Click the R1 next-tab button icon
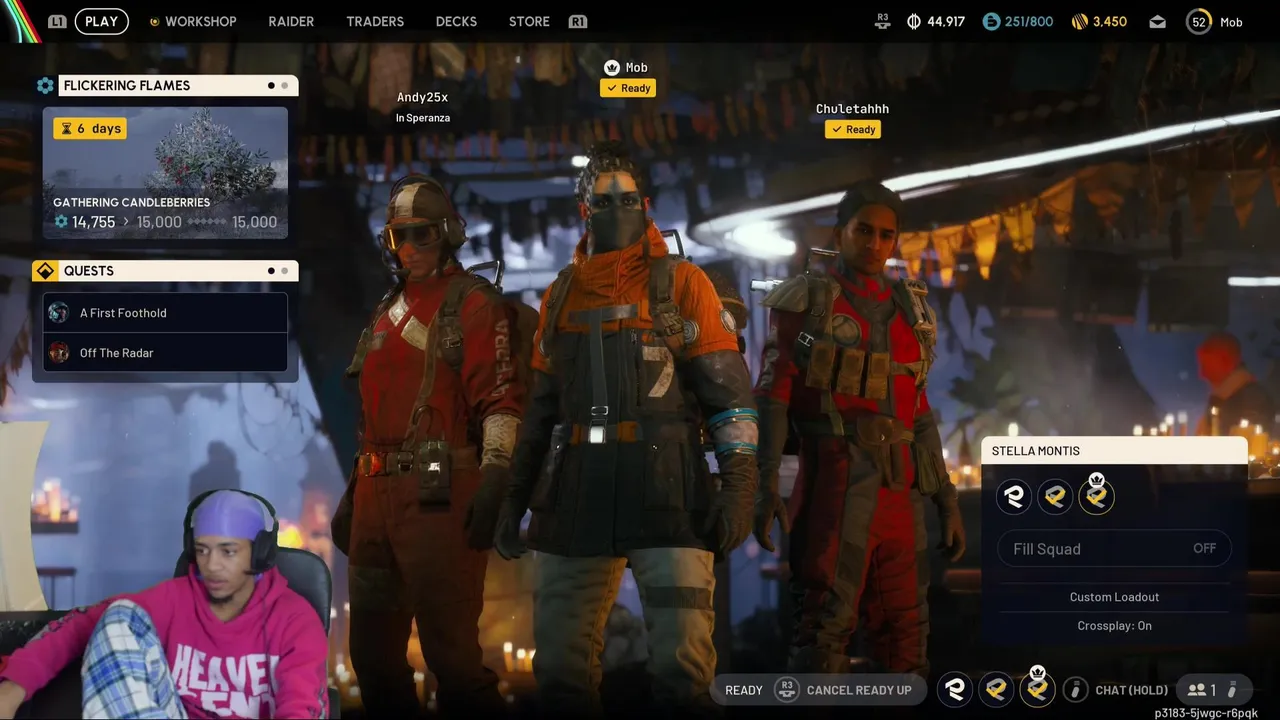1280x720 pixels. point(577,21)
